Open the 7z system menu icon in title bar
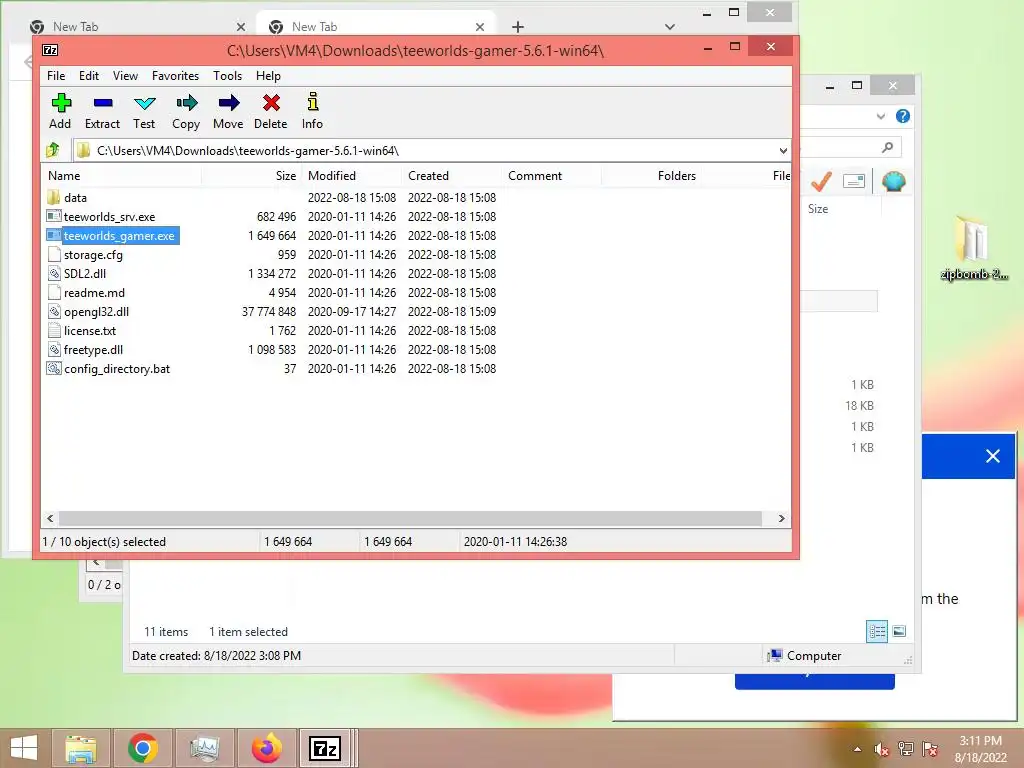 (x=50, y=50)
